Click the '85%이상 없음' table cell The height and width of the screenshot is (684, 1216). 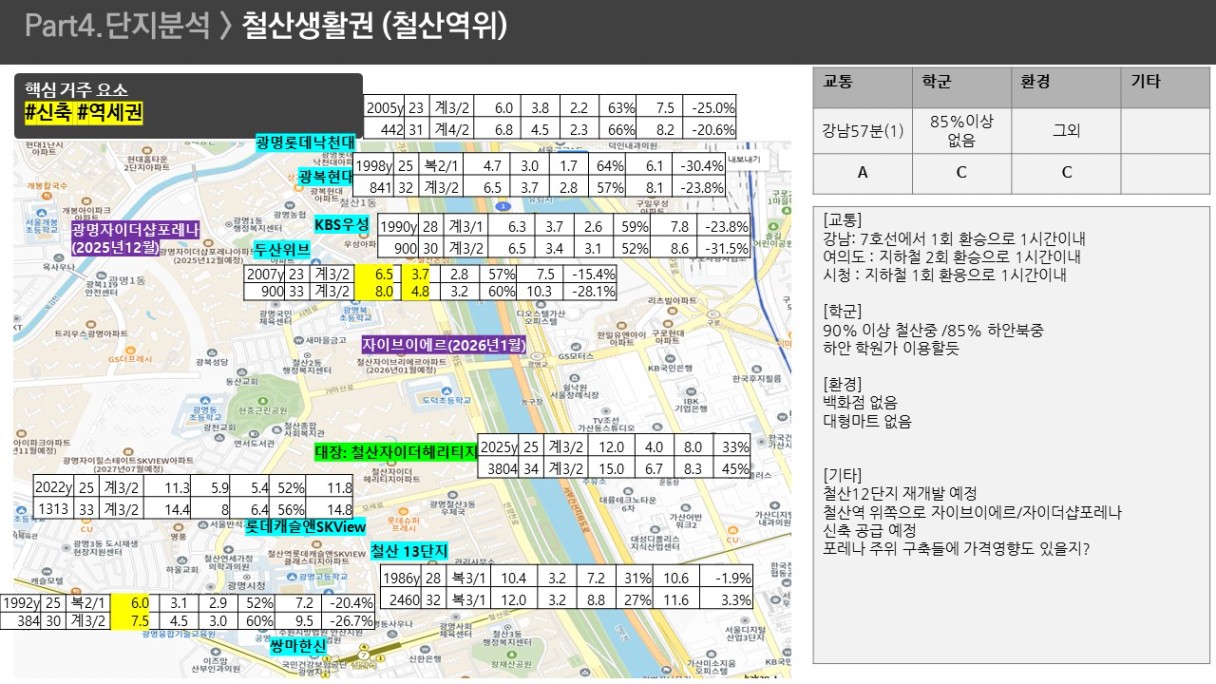coord(961,130)
